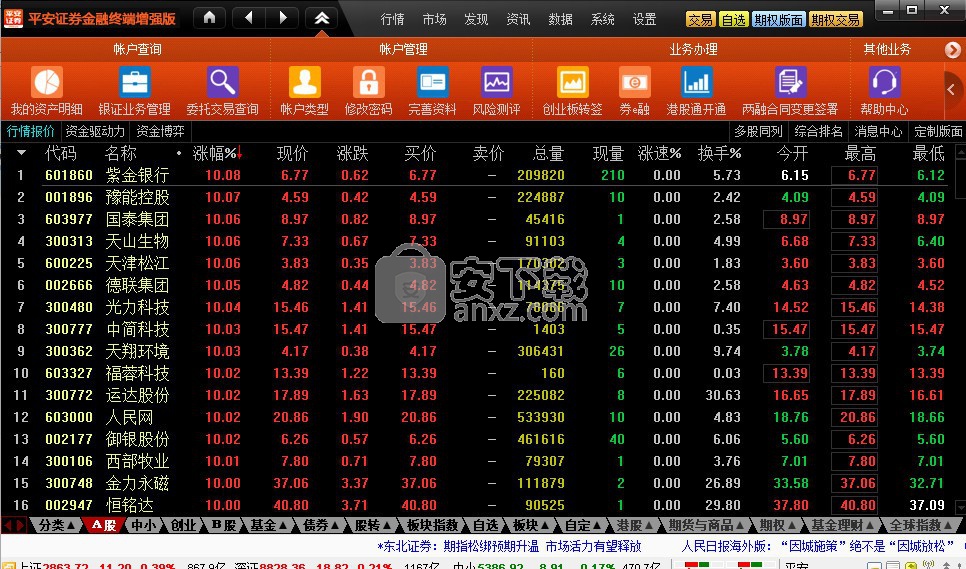Image resolution: width=966 pixels, height=569 pixels.
Task: Switch to 中小 bottom tab
Action: pyautogui.click(x=144, y=525)
